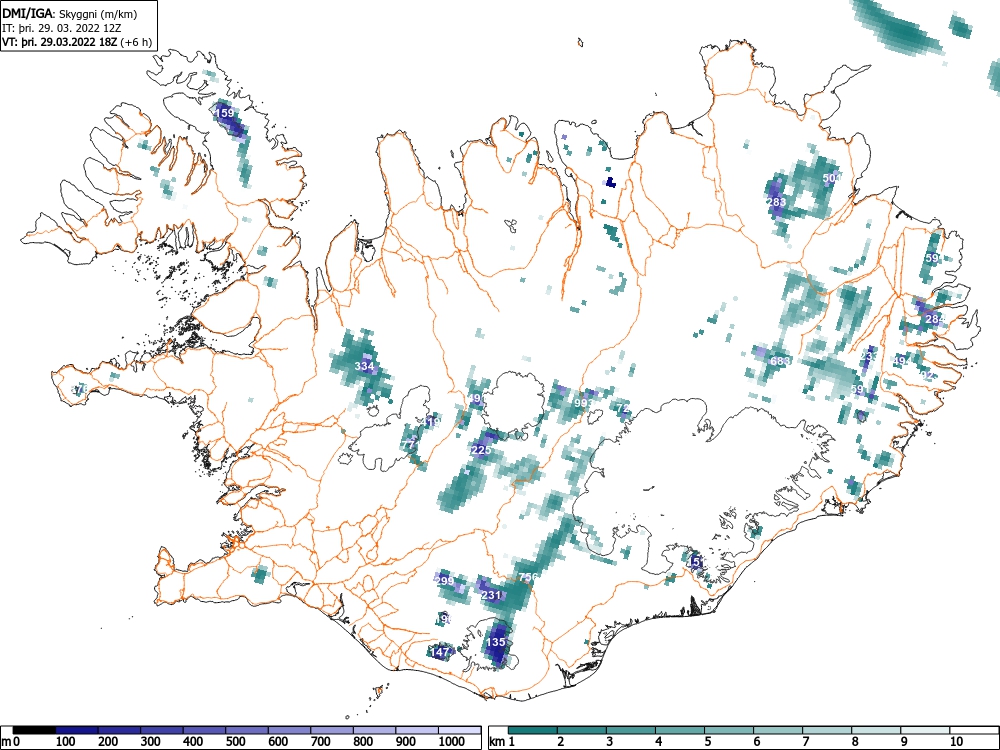The image size is (1000, 750).
Task: Click the '299' visibility value on the map
Action: point(444,581)
